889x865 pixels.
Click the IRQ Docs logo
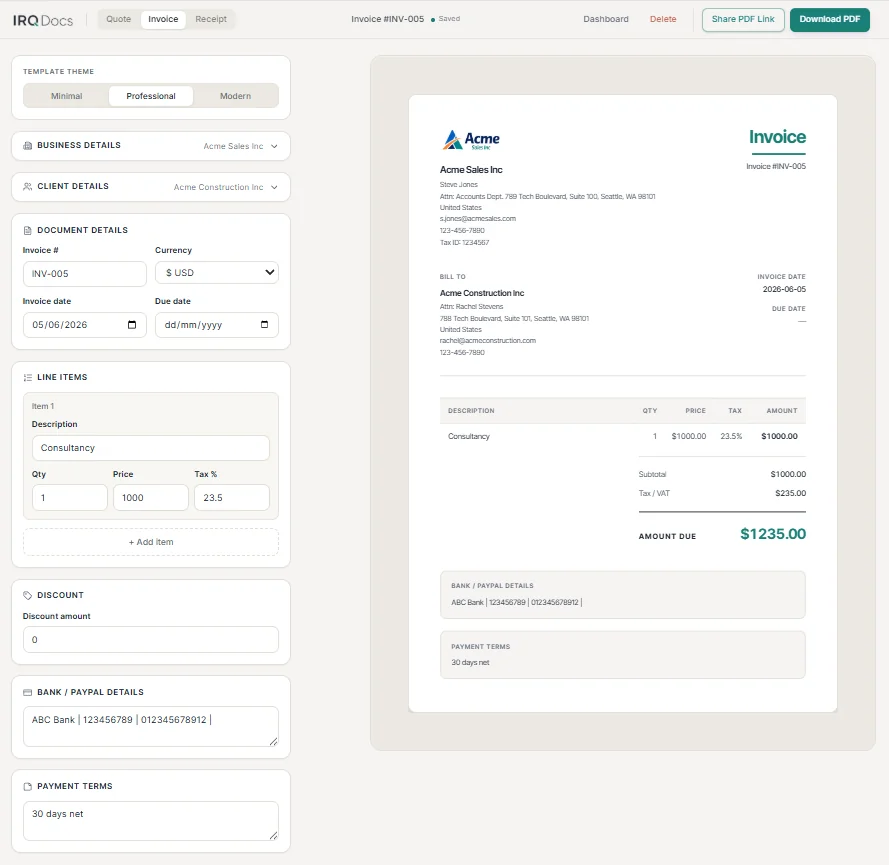43,20
